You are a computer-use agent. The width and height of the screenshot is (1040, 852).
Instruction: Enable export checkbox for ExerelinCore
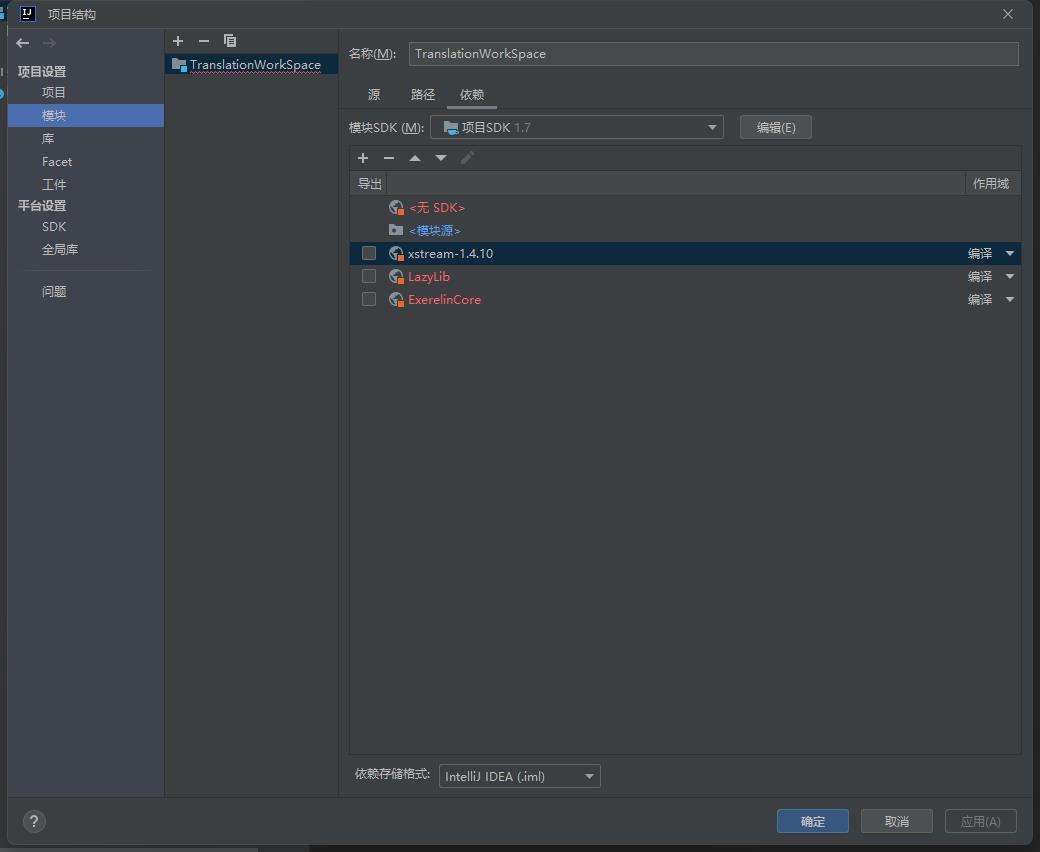click(x=369, y=299)
